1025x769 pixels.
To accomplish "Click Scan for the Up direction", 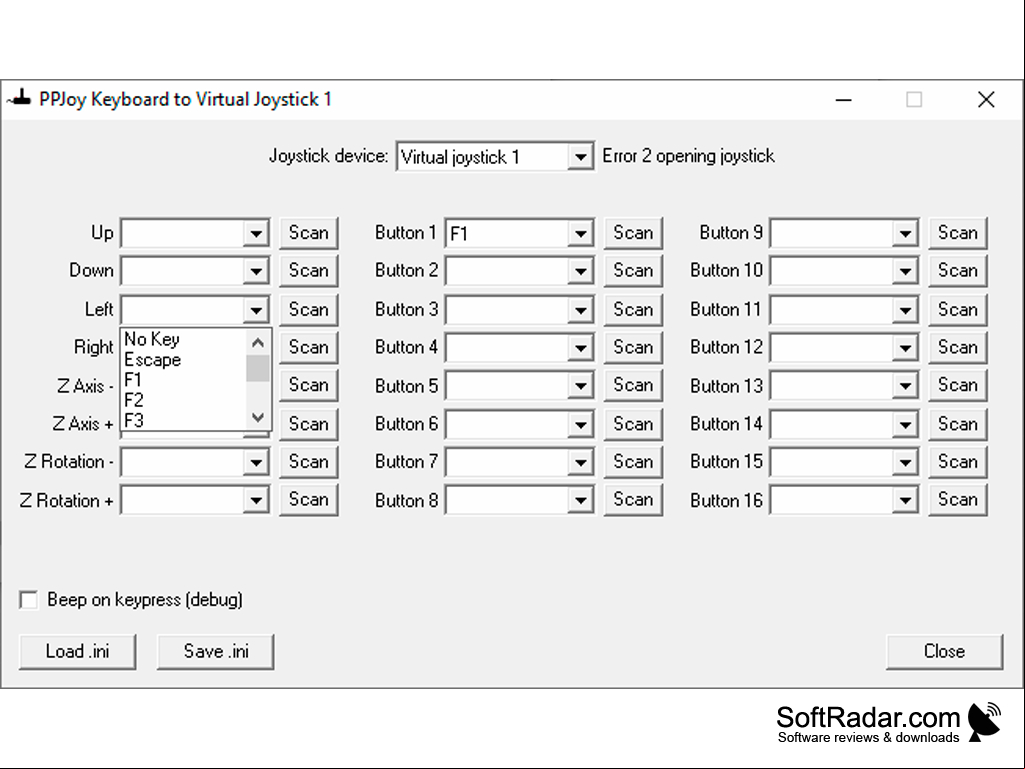I will (309, 233).
